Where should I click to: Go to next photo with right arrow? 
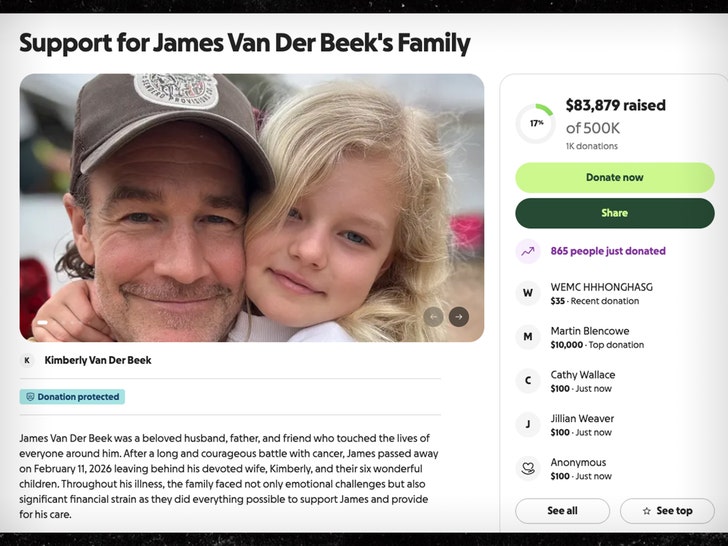458,317
